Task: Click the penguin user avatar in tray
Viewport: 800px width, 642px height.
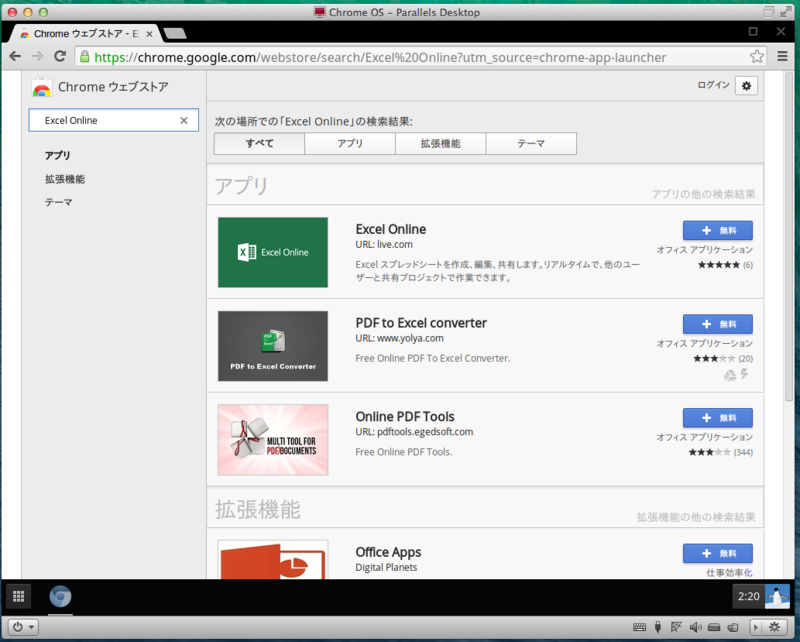Action: [777, 596]
